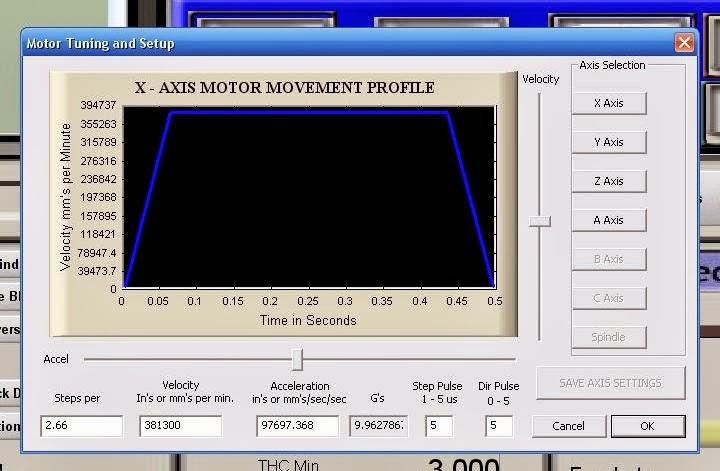720x471 pixels.
Task: Focus the Steps per field showing 2.66
Action: coord(82,426)
